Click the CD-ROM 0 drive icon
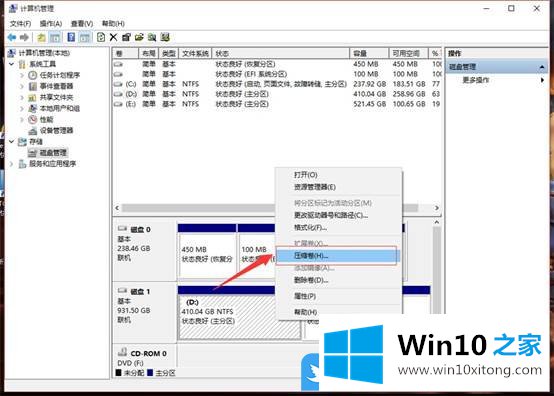This screenshot has height=396, width=554. tap(122, 352)
